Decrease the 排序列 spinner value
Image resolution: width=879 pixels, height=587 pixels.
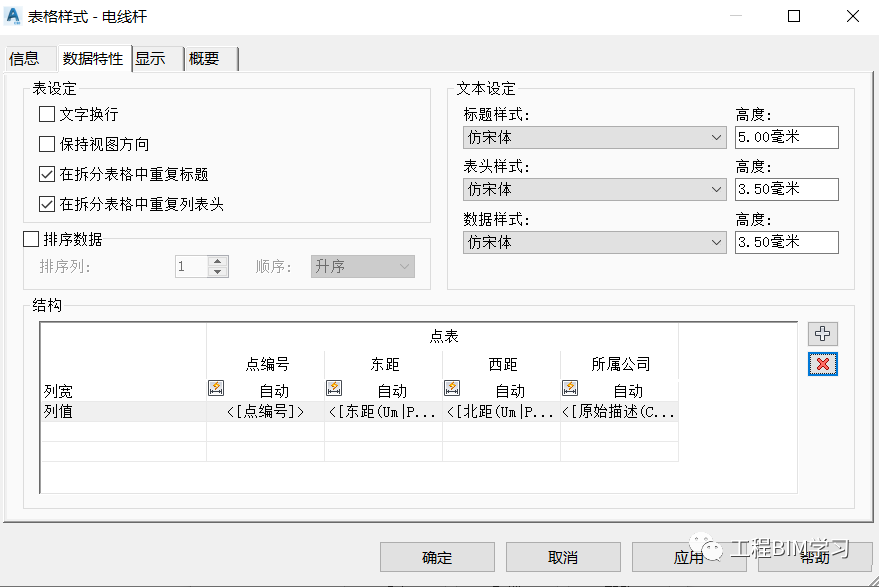pos(218,272)
